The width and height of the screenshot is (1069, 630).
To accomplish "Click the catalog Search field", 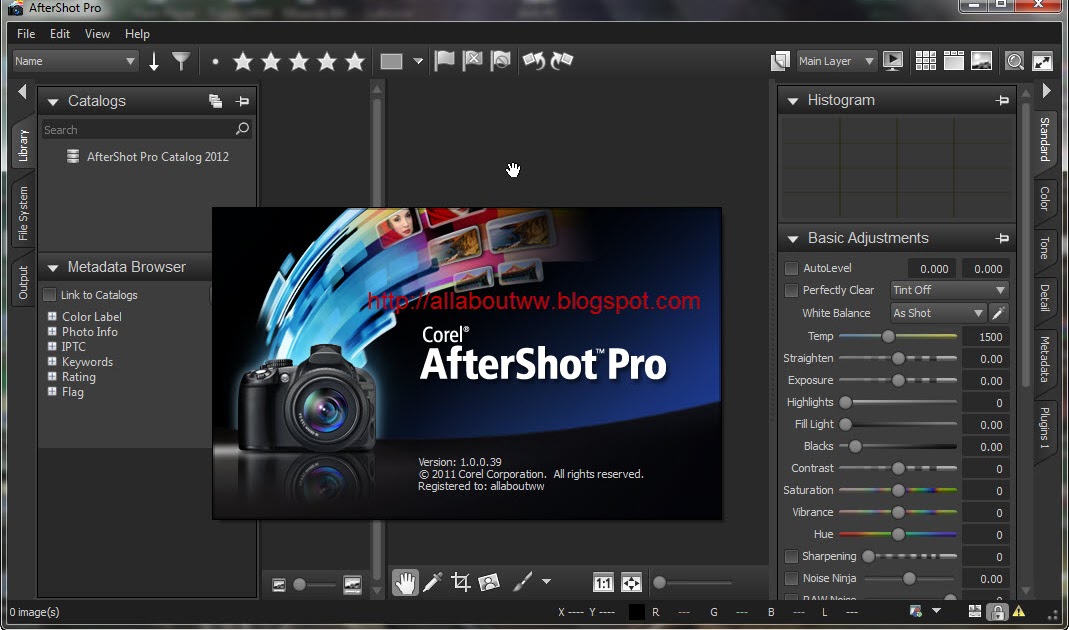I will 147,130.
